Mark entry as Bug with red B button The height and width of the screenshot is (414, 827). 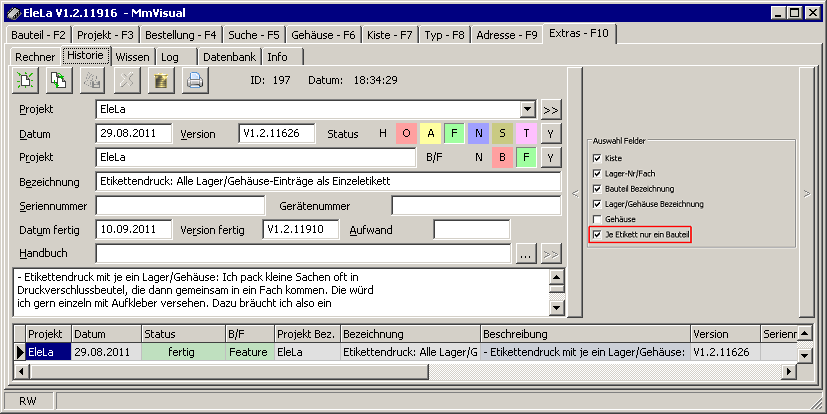click(x=502, y=158)
